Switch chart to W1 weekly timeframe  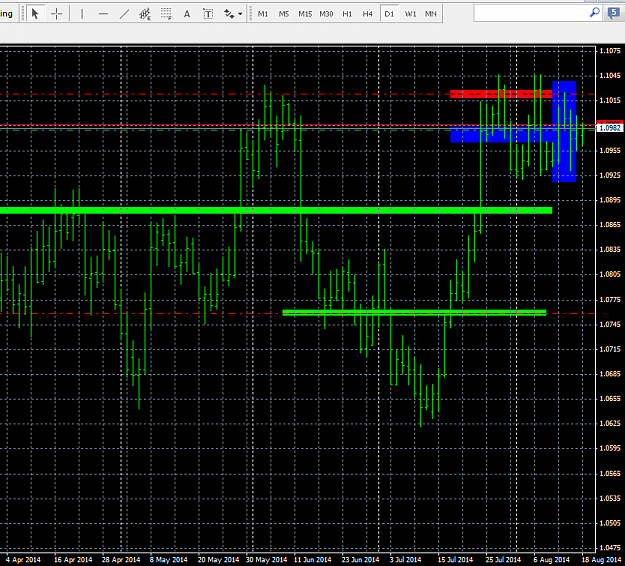coord(411,14)
